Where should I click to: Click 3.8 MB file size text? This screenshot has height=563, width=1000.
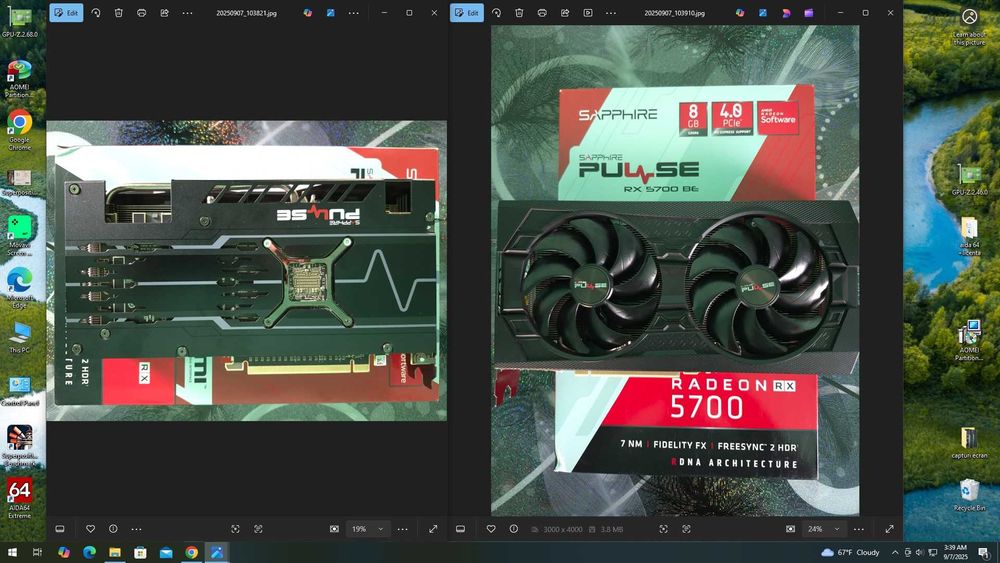[612, 529]
